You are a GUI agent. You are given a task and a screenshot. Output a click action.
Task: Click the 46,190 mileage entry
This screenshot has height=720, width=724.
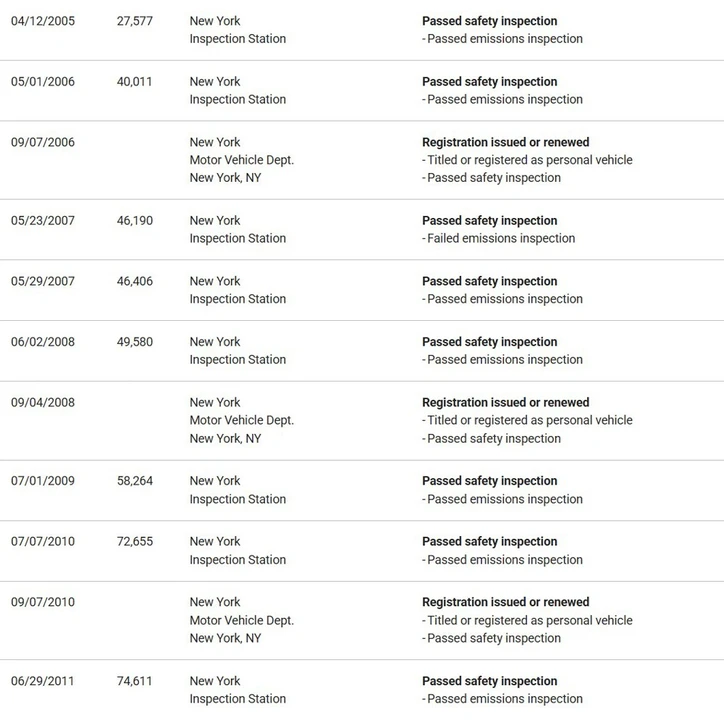134,220
